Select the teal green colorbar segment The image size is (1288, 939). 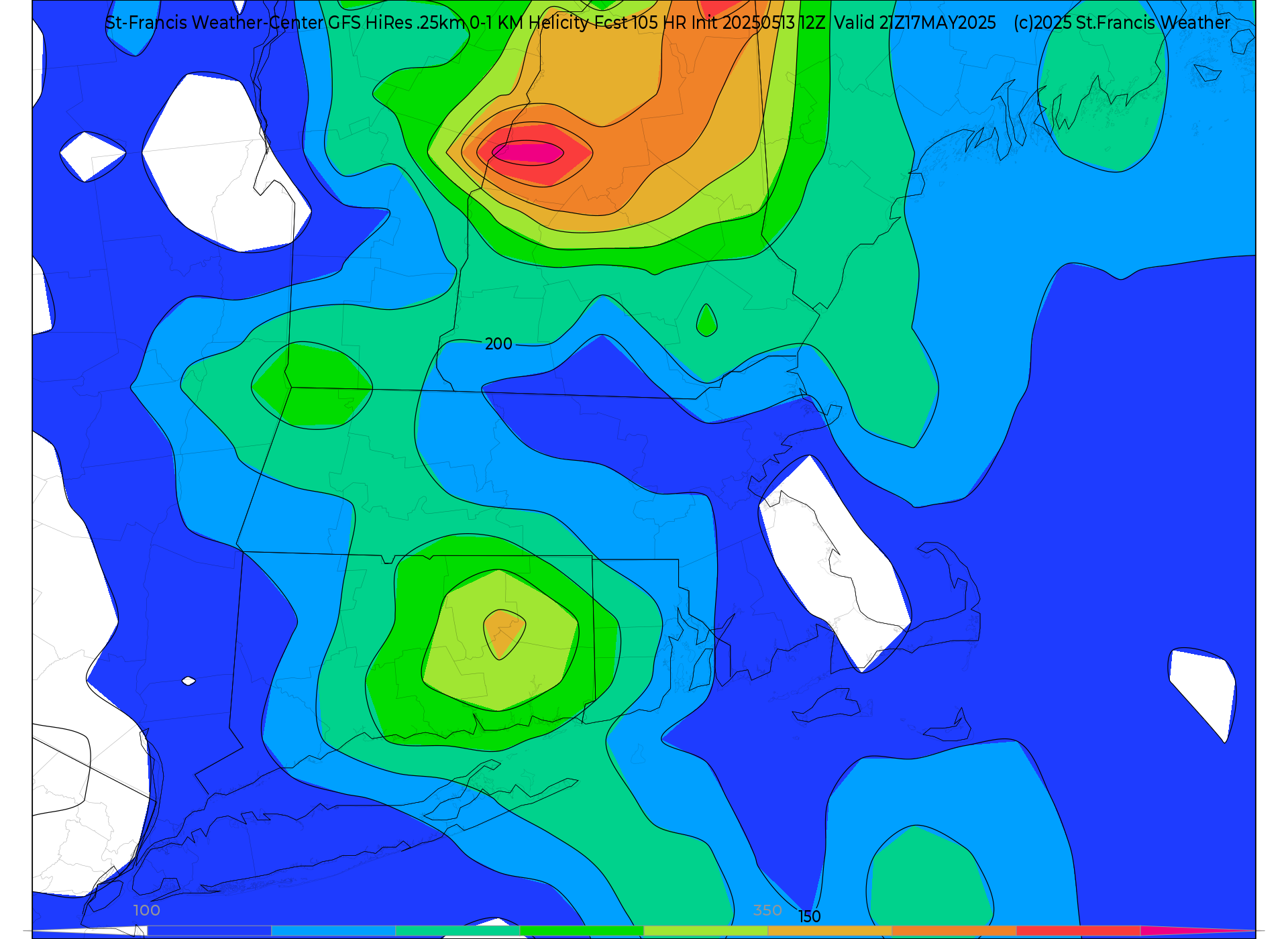[x=458, y=930]
